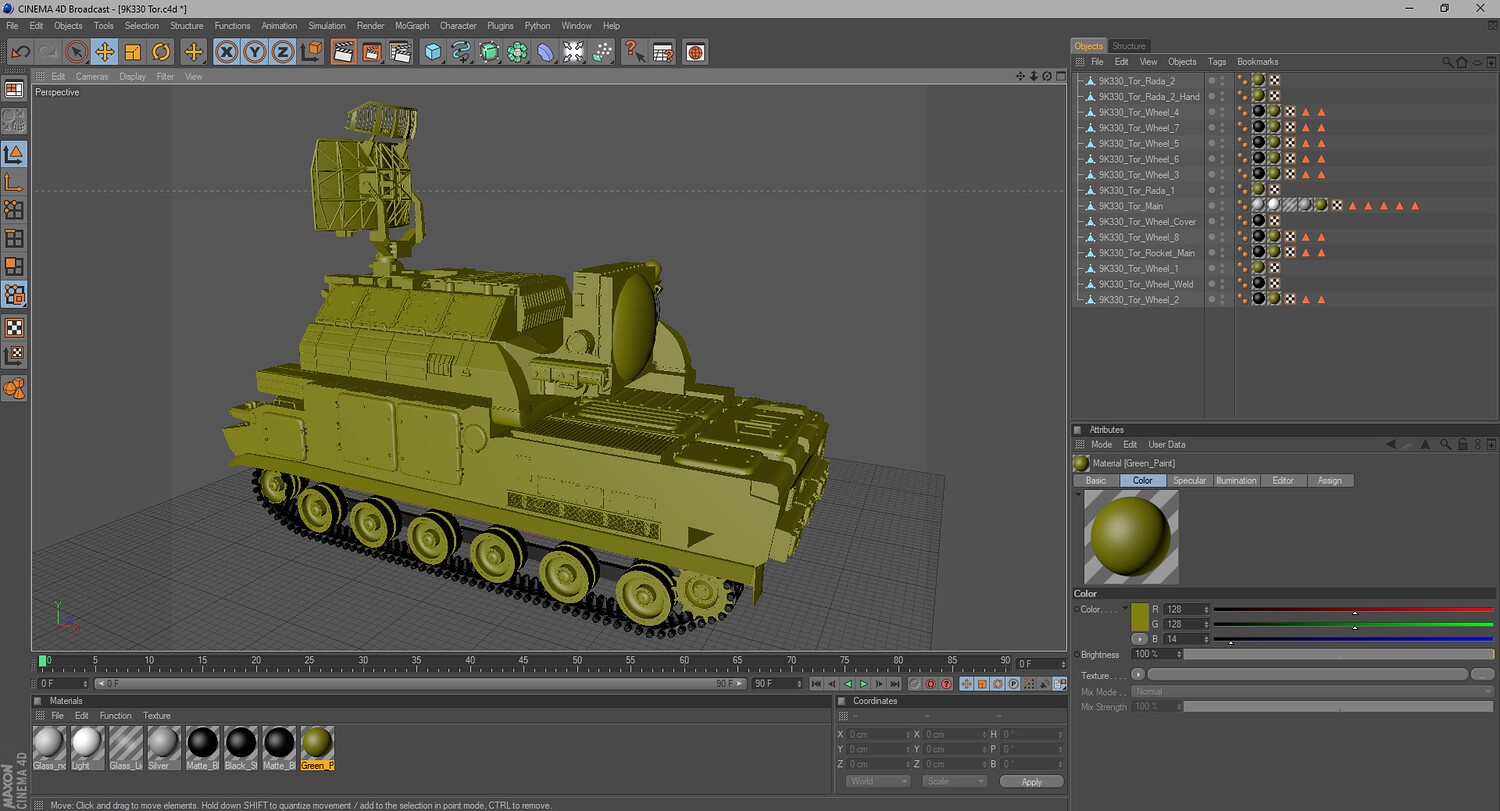Switch to the Structure tab

click(x=1129, y=46)
